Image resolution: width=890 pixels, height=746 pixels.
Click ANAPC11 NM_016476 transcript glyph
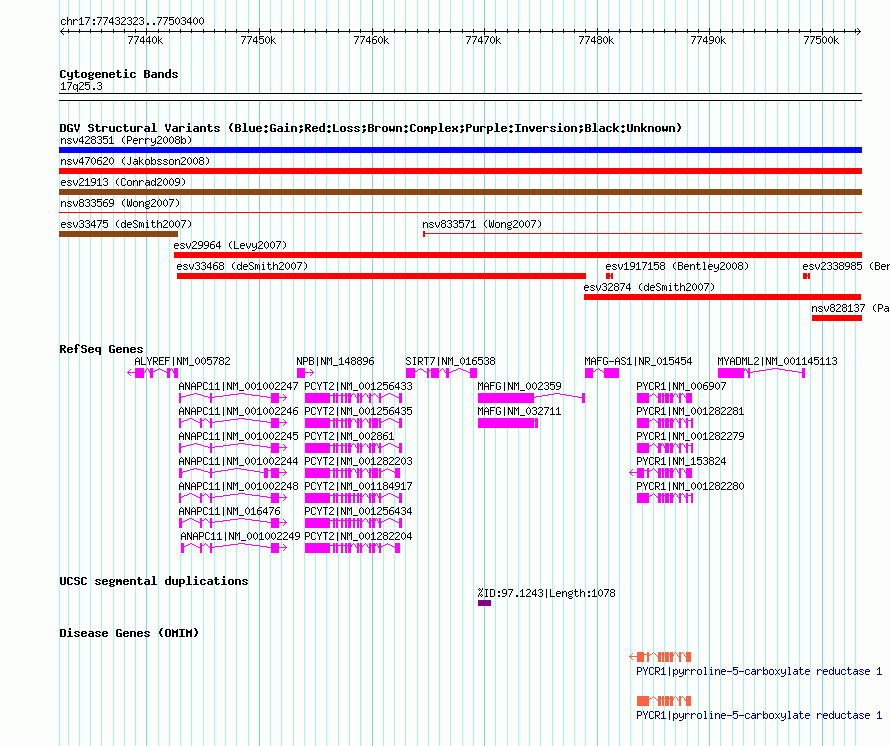tap(233, 522)
